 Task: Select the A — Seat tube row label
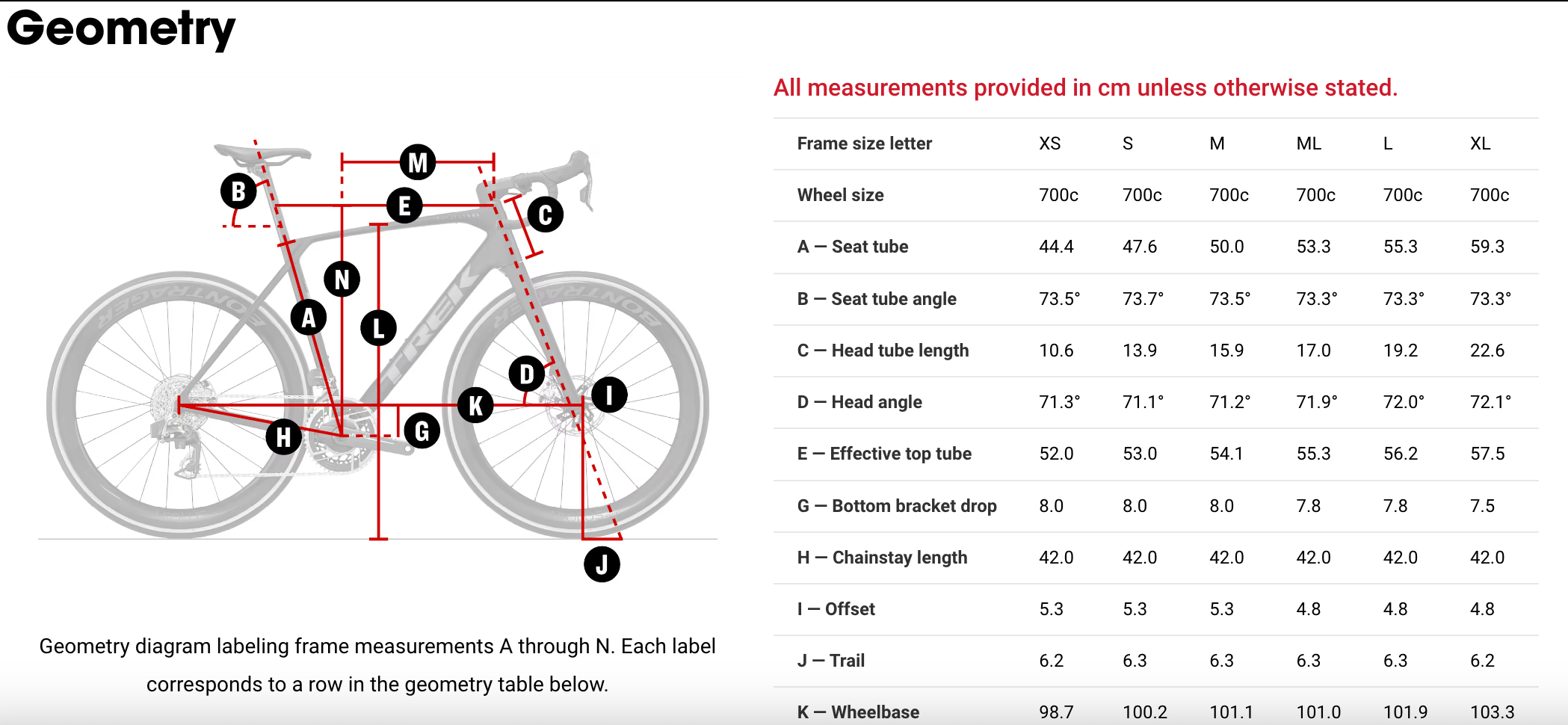(852, 247)
